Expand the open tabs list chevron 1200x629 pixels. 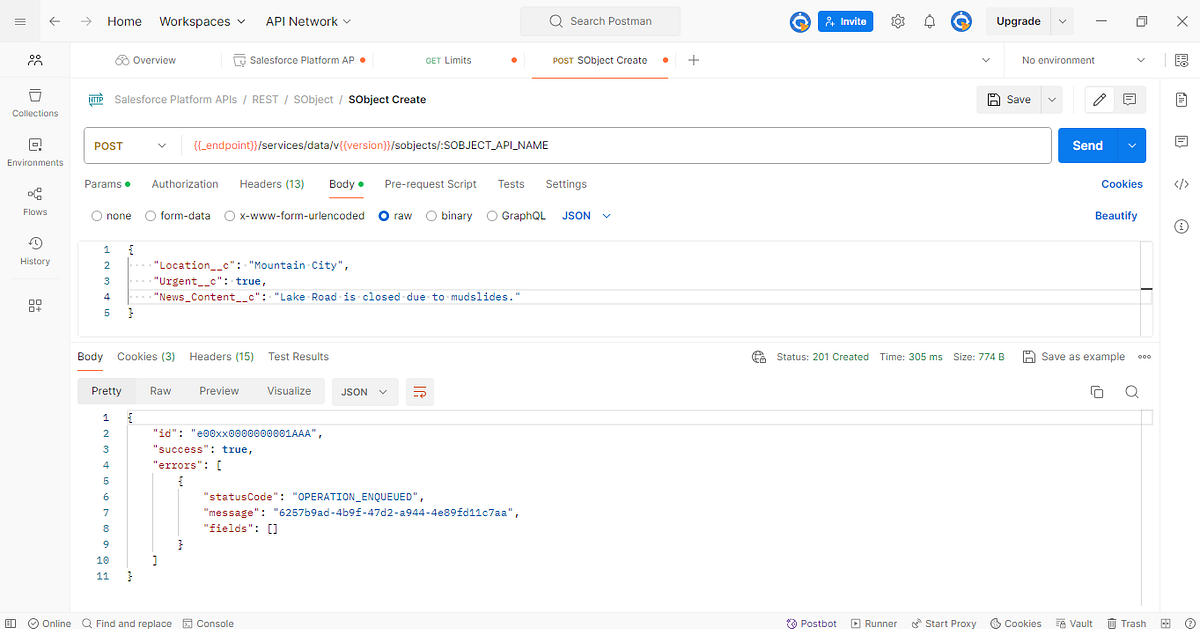[988, 60]
